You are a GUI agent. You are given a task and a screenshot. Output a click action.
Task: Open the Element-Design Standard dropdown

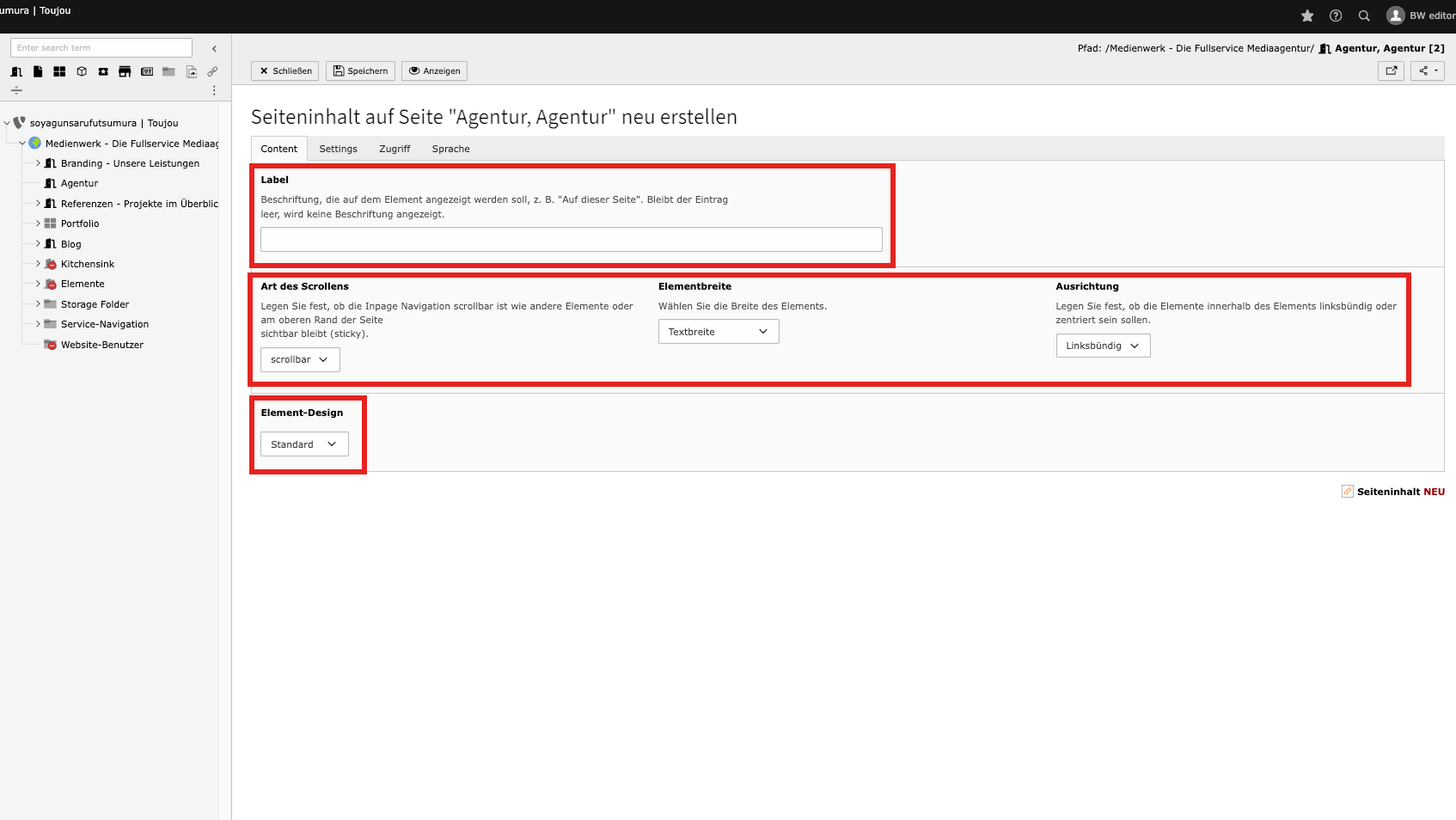304,444
